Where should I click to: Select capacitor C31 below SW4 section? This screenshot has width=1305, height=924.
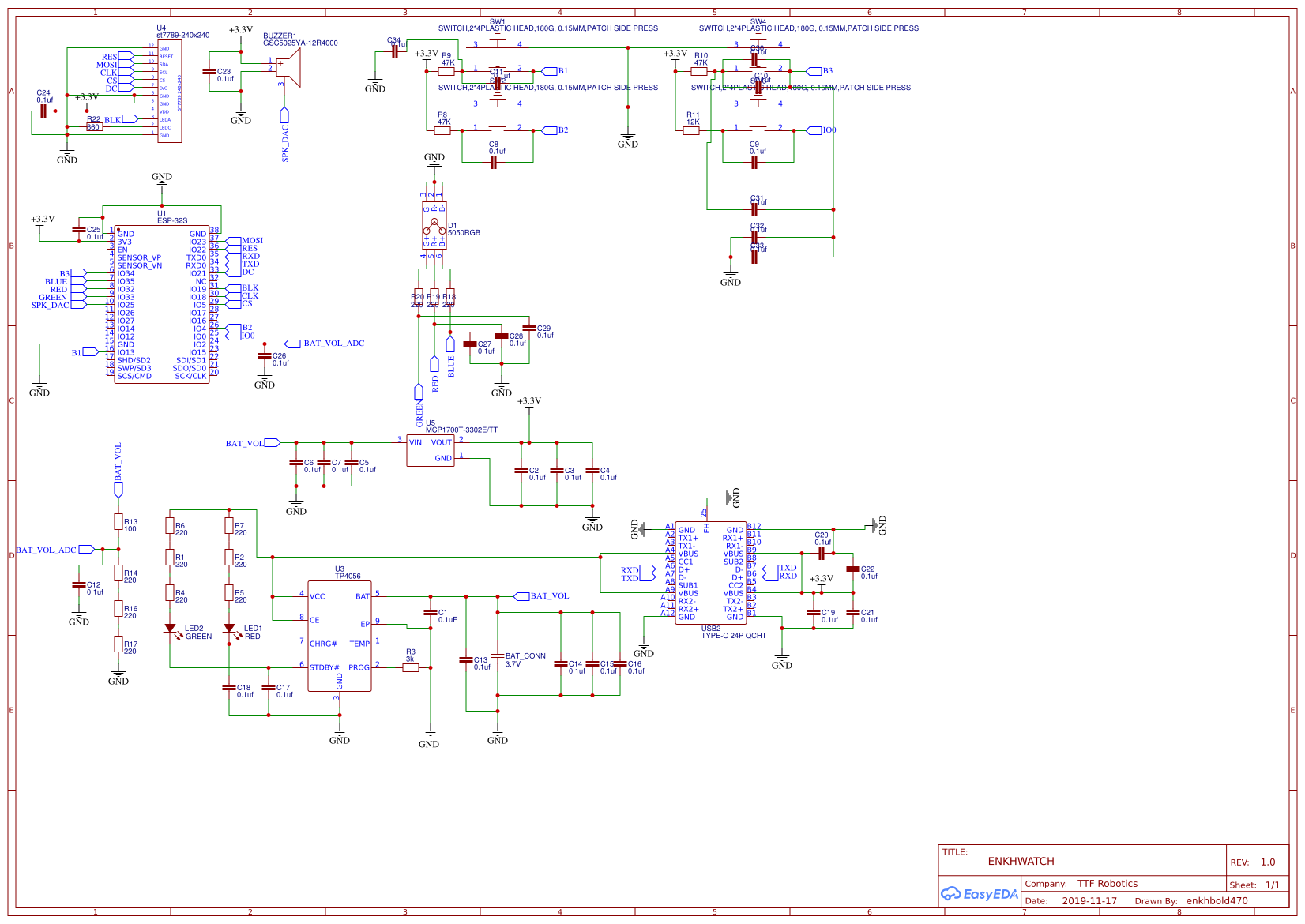754,209
